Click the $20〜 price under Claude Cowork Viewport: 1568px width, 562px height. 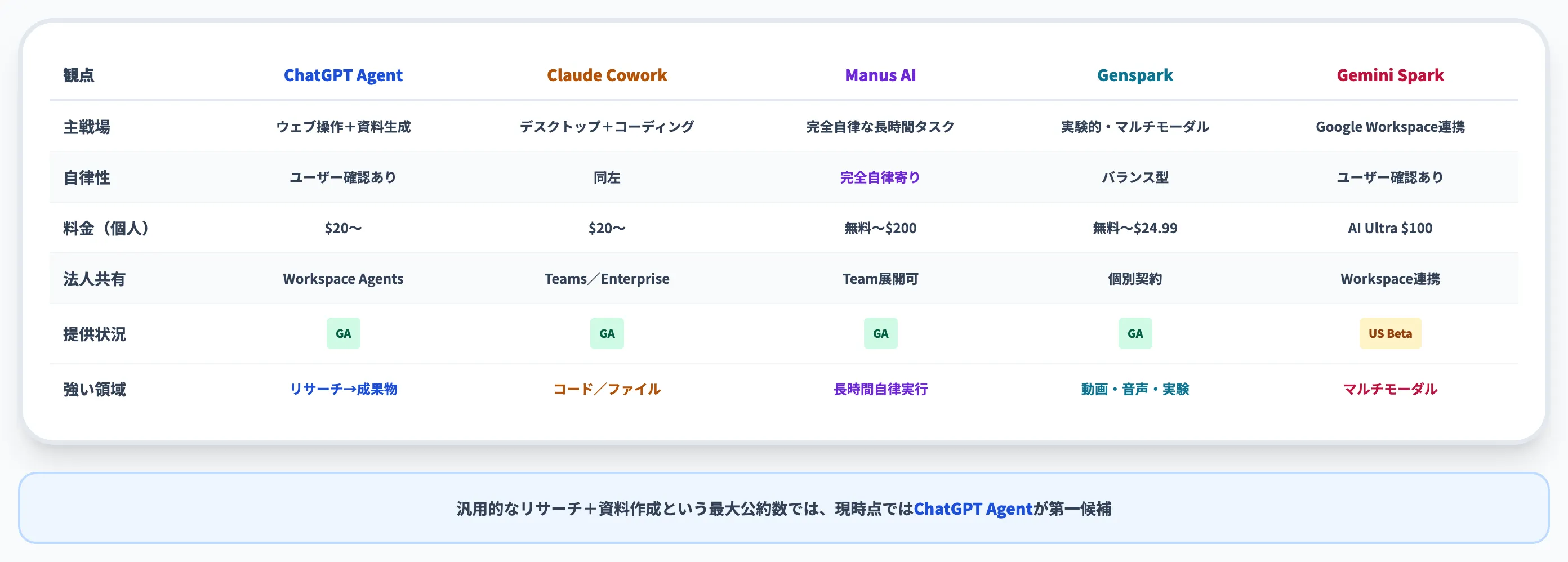[x=607, y=228]
